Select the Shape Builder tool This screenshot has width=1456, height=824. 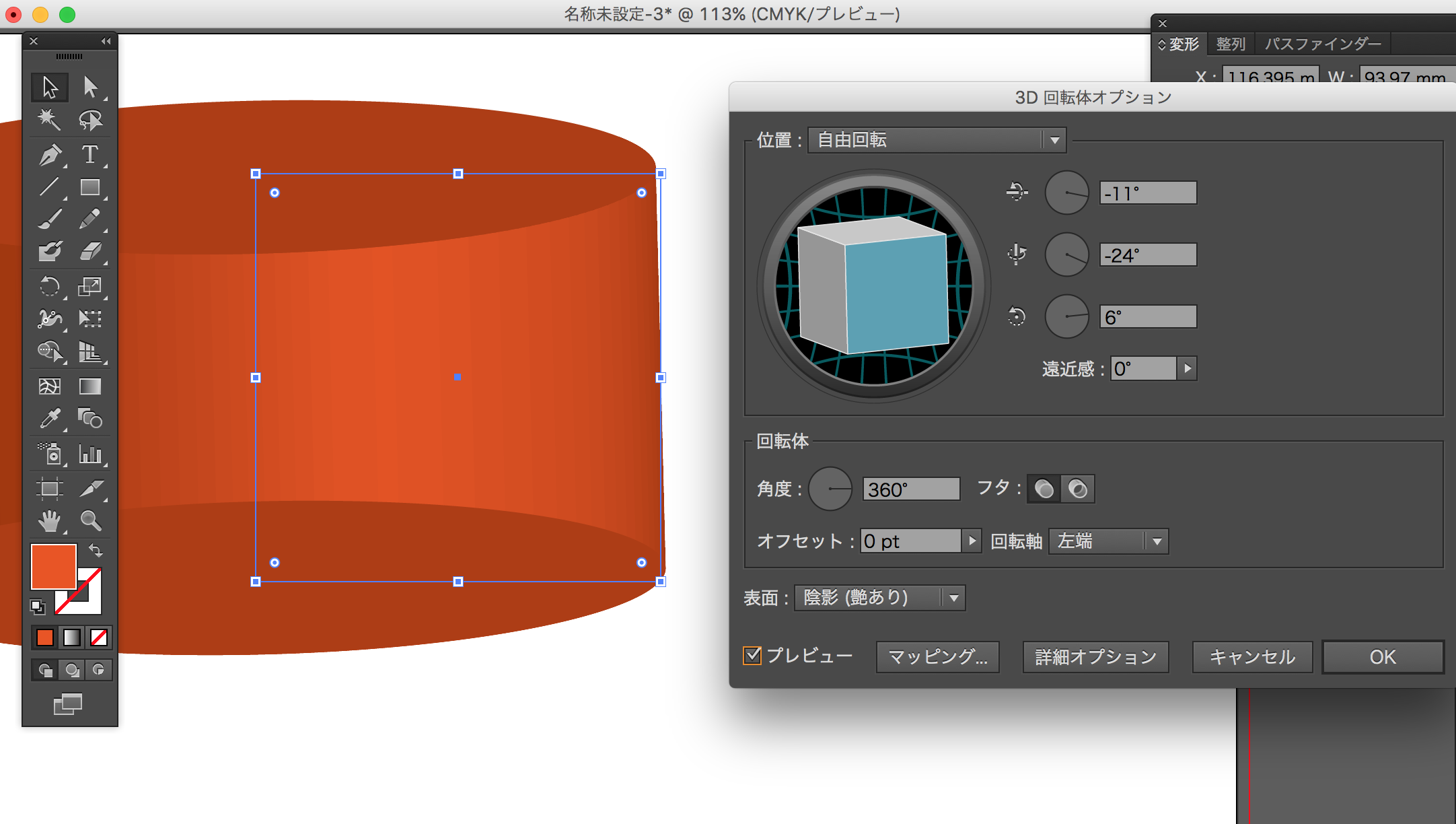click(50, 351)
